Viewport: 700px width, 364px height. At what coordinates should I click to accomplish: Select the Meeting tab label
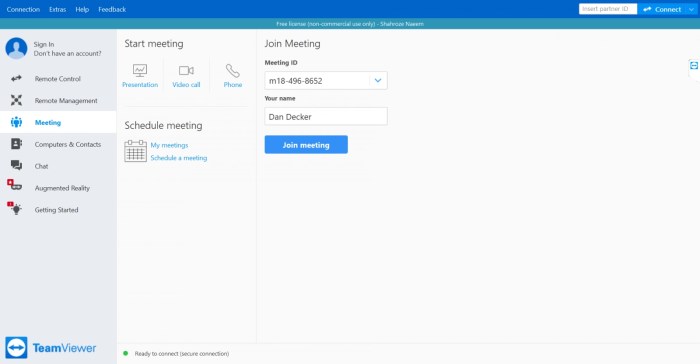[x=48, y=122]
